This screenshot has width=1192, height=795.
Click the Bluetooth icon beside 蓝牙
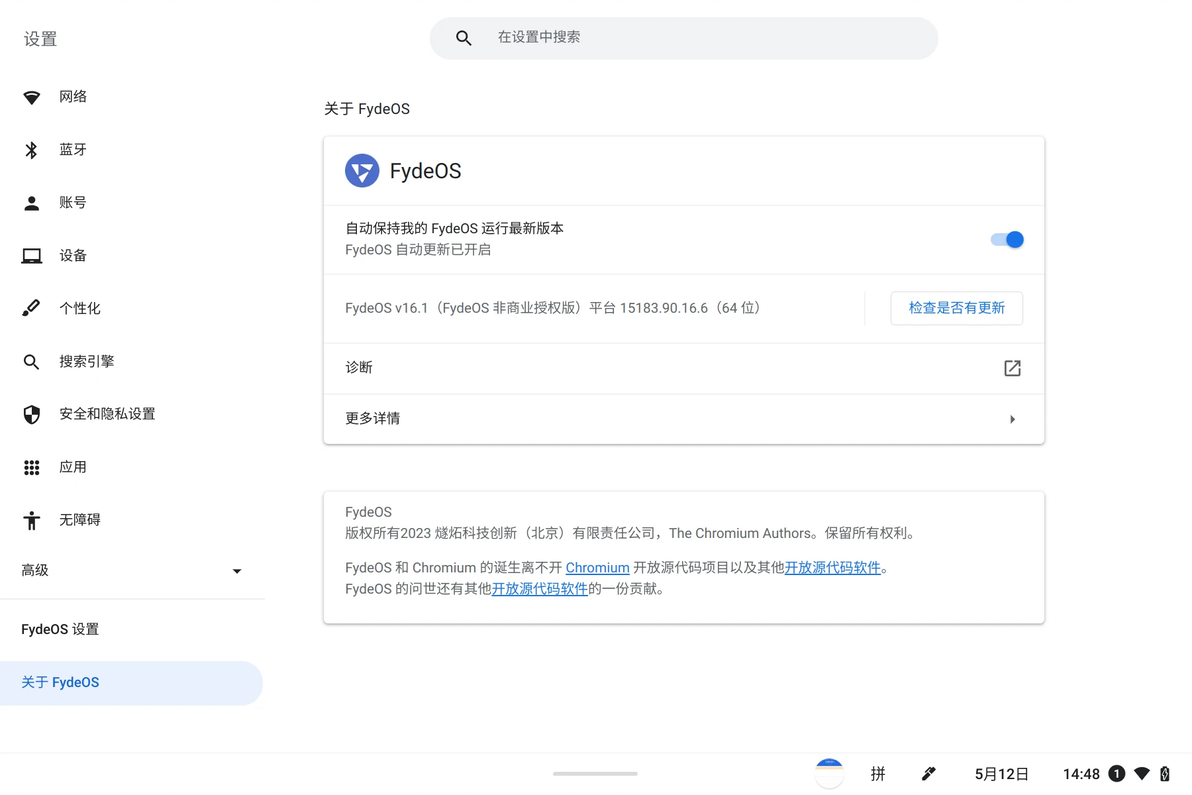click(x=31, y=150)
